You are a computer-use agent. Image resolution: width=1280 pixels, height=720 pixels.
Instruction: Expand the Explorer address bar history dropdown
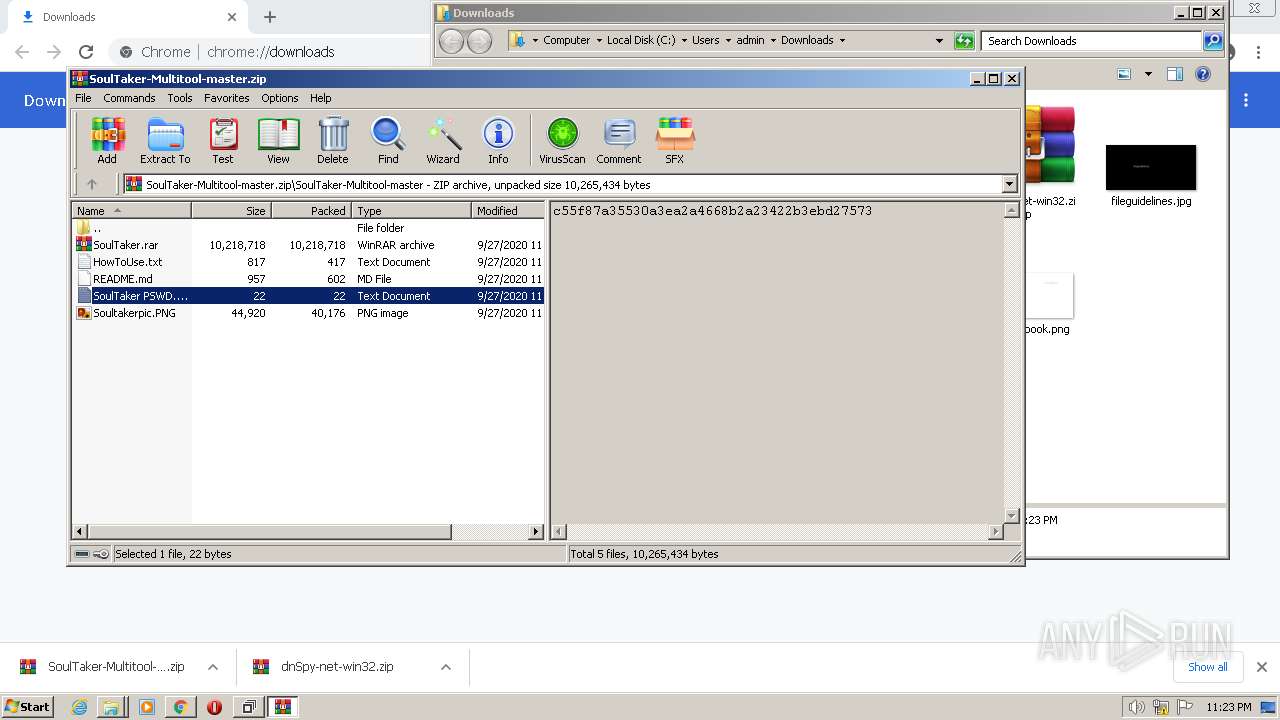pos(939,41)
